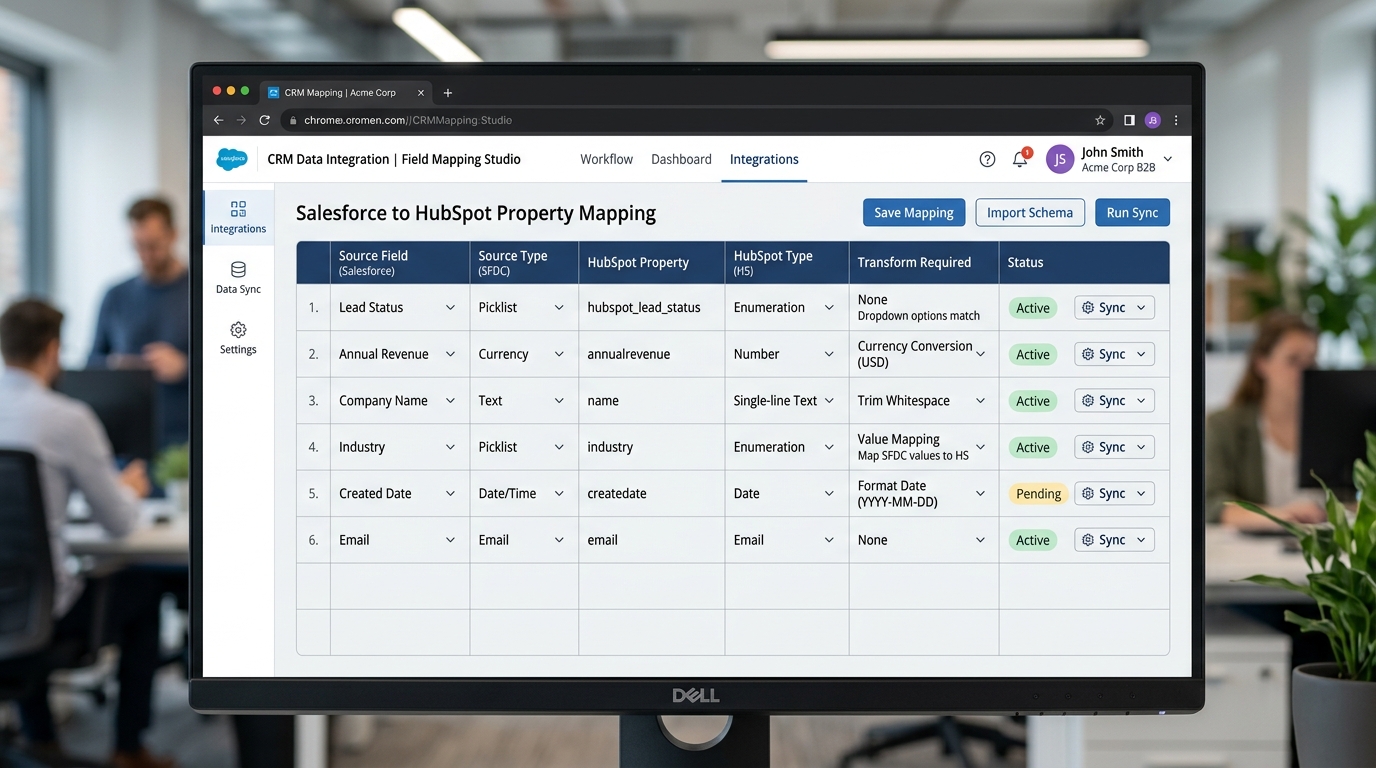Click the Save Mapping button
The image size is (1376, 768).
tap(914, 212)
